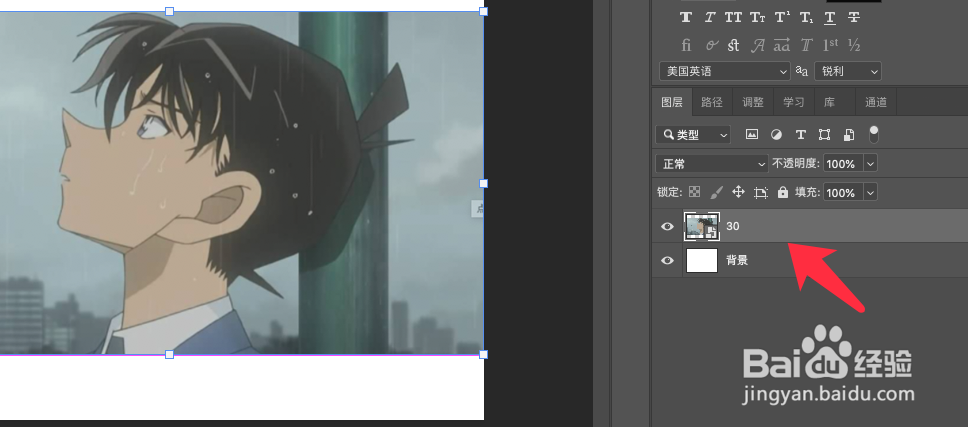Switch to the 通道 tab

(x=875, y=102)
